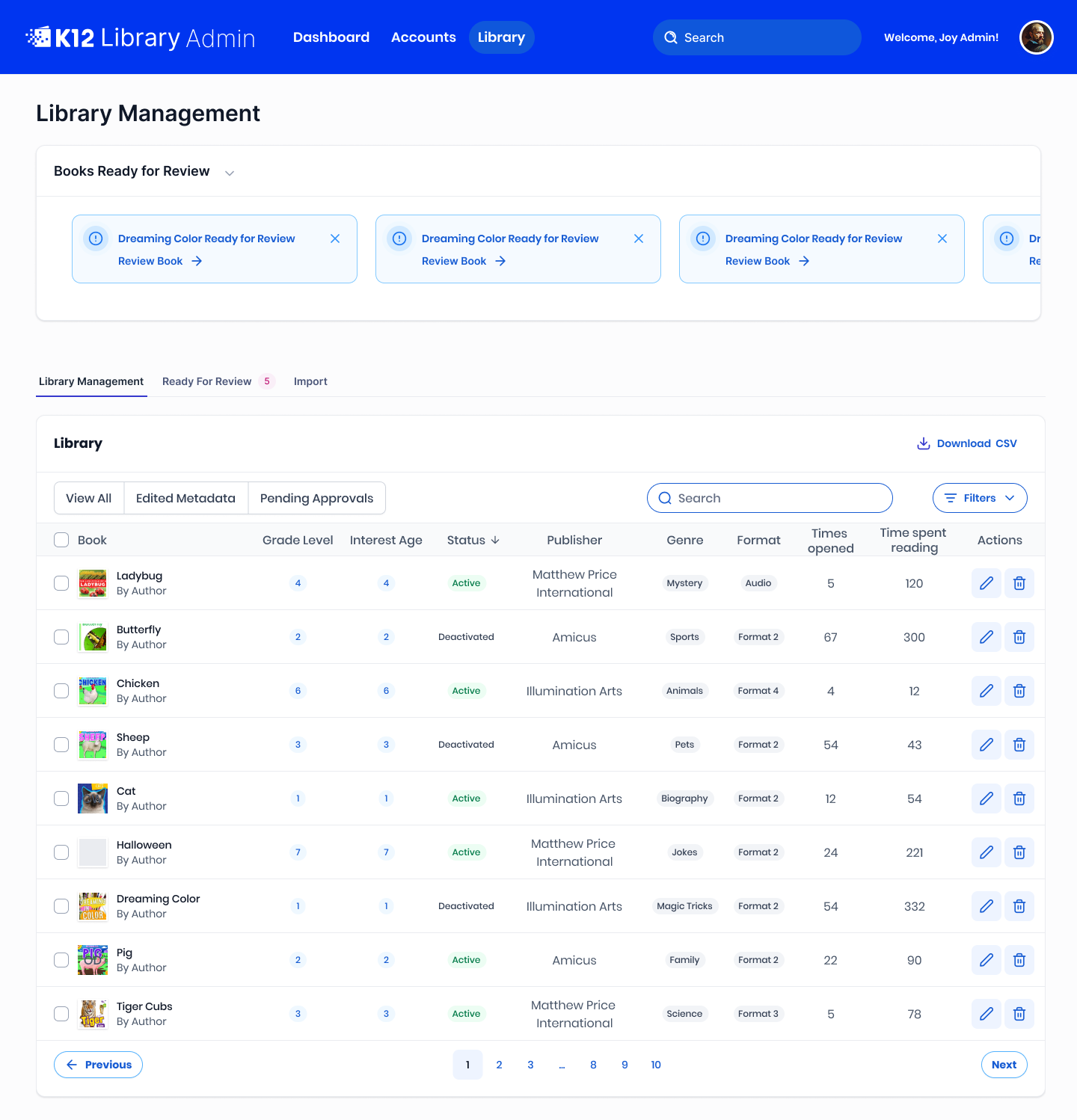Delete the Dreaming Color book

pos(1019,906)
